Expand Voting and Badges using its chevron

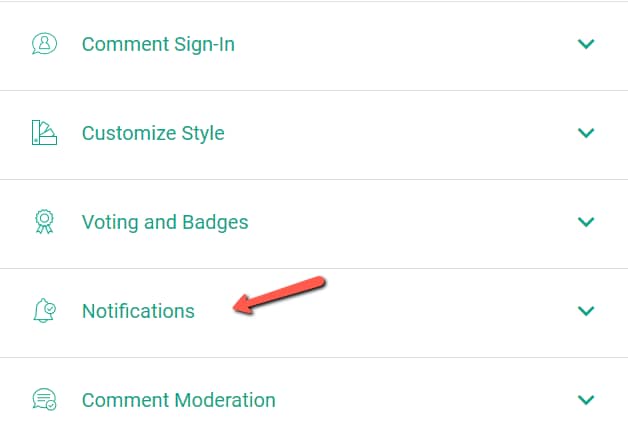[x=586, y=221]
